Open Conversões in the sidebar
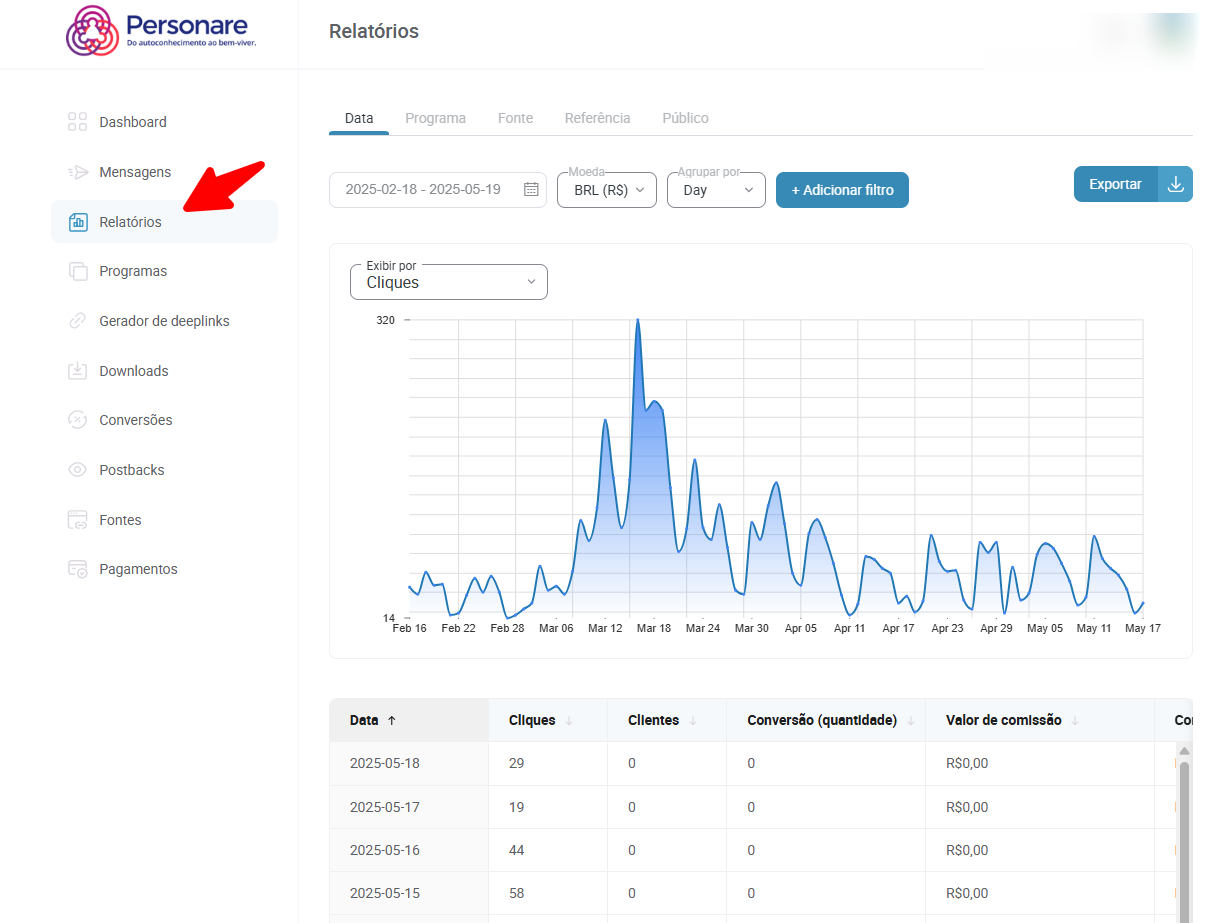The height and width of the screenshot is (923, 1224). point(135,420)
